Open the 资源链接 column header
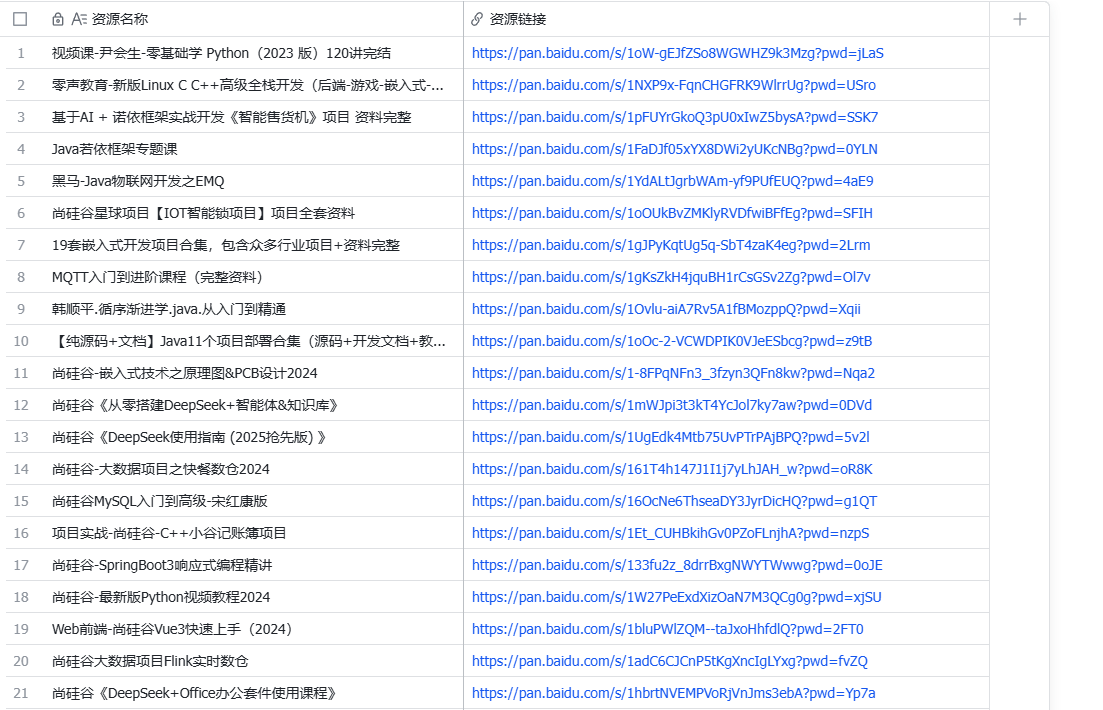Viewport: 1103px width, 710px height. (727, 19)
